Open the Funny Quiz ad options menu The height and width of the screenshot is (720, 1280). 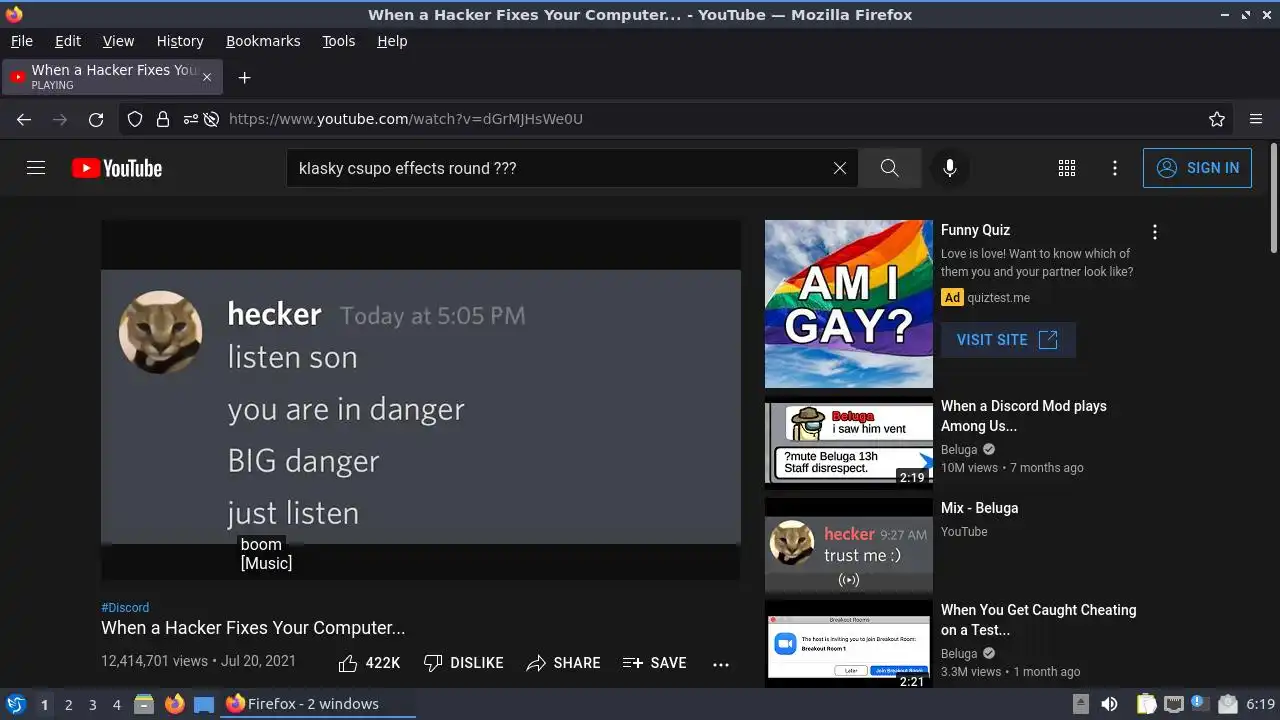coord(1155,232)
